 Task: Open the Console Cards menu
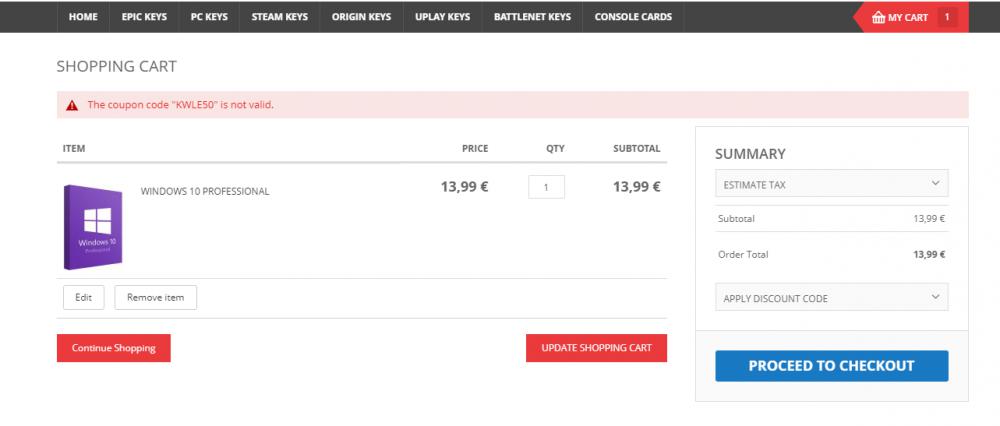point(633,17)
